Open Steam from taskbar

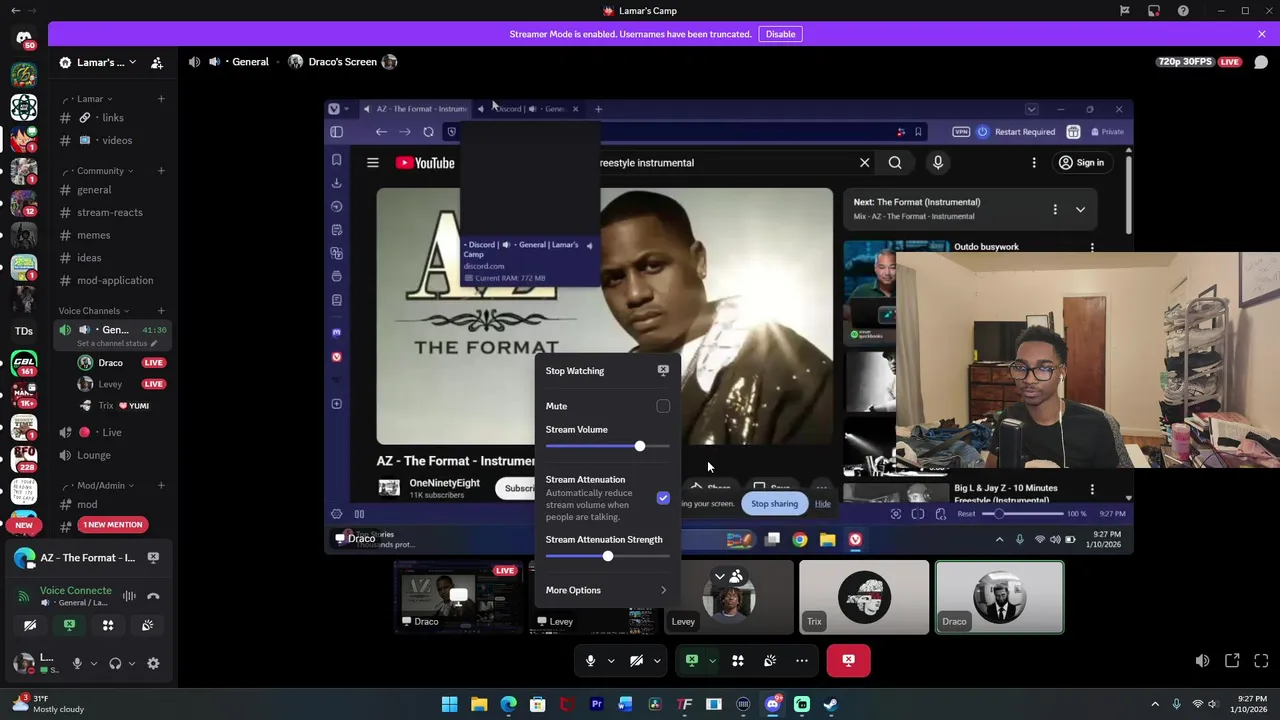(x=830, y=704)
